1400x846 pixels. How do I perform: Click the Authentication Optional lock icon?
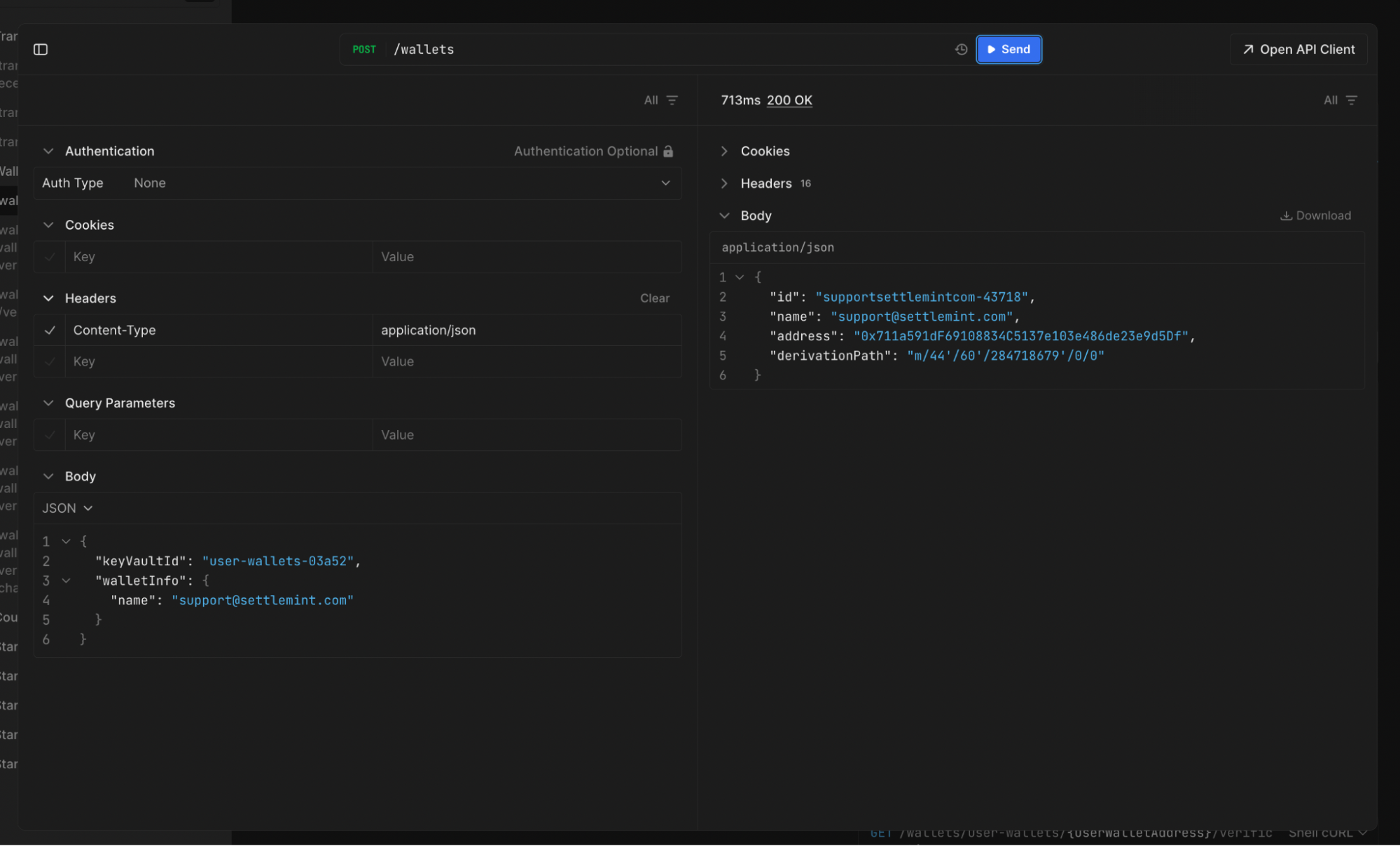[668, 151]
